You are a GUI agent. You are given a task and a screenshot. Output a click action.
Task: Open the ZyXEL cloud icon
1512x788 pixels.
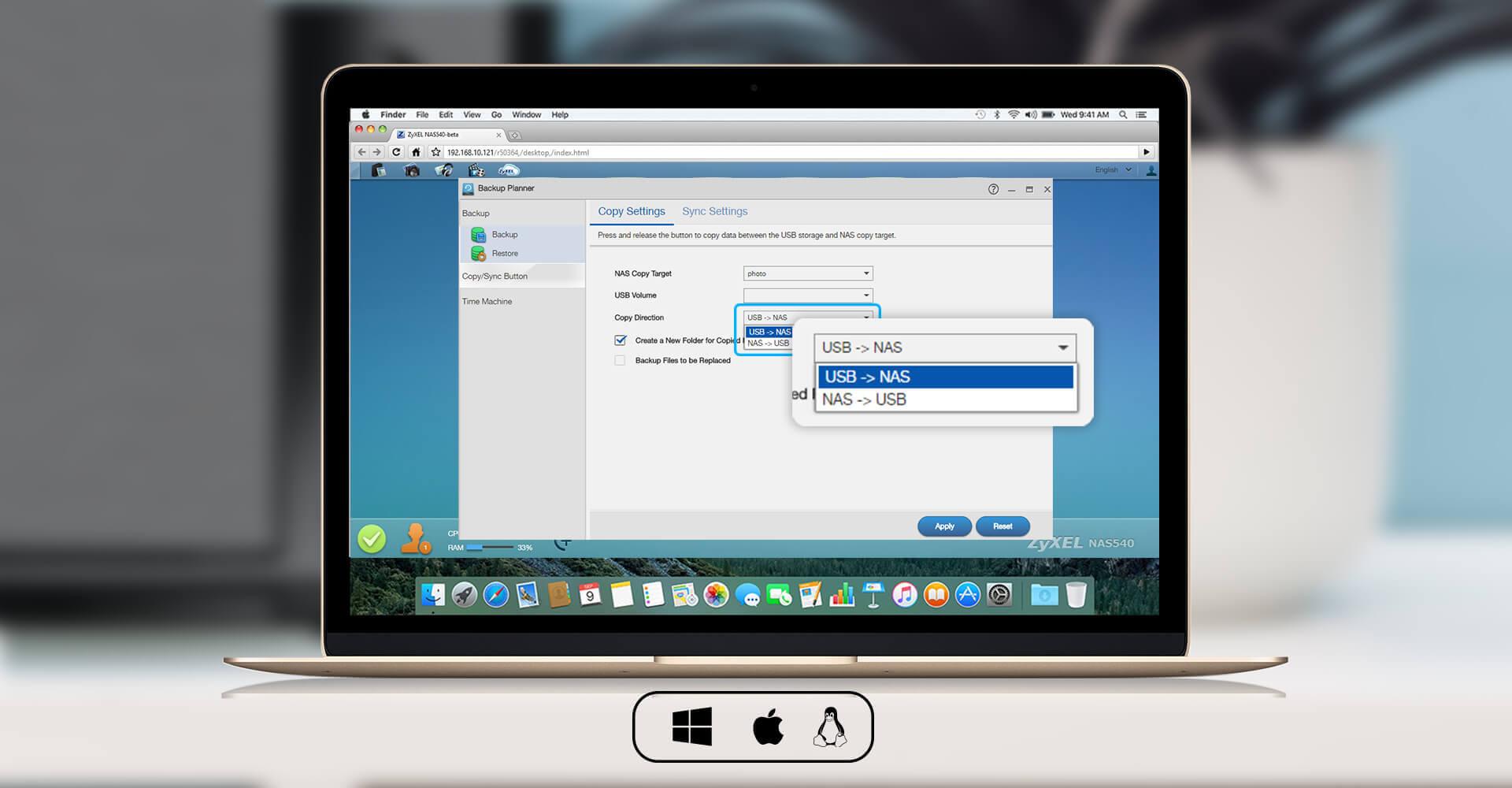(509, 170)
